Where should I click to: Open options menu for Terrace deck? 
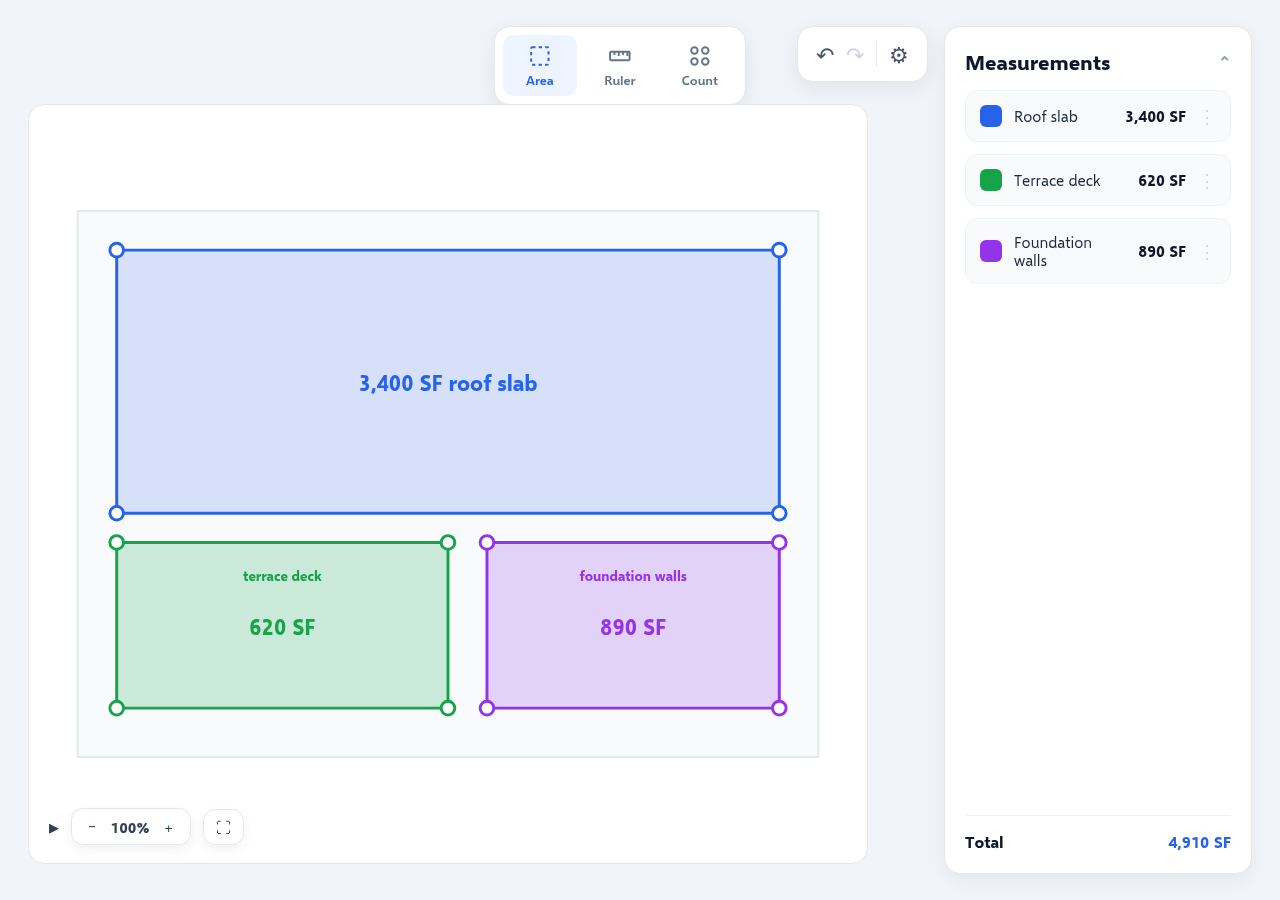point(1207,181)
